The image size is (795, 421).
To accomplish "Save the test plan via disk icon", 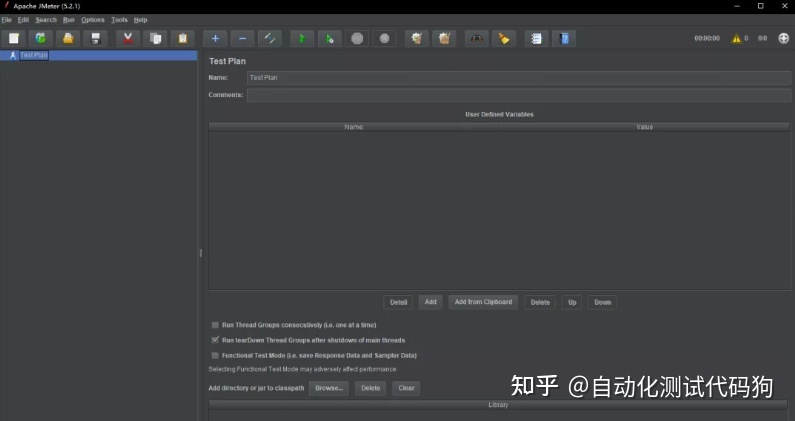I will tap(95, 39).
